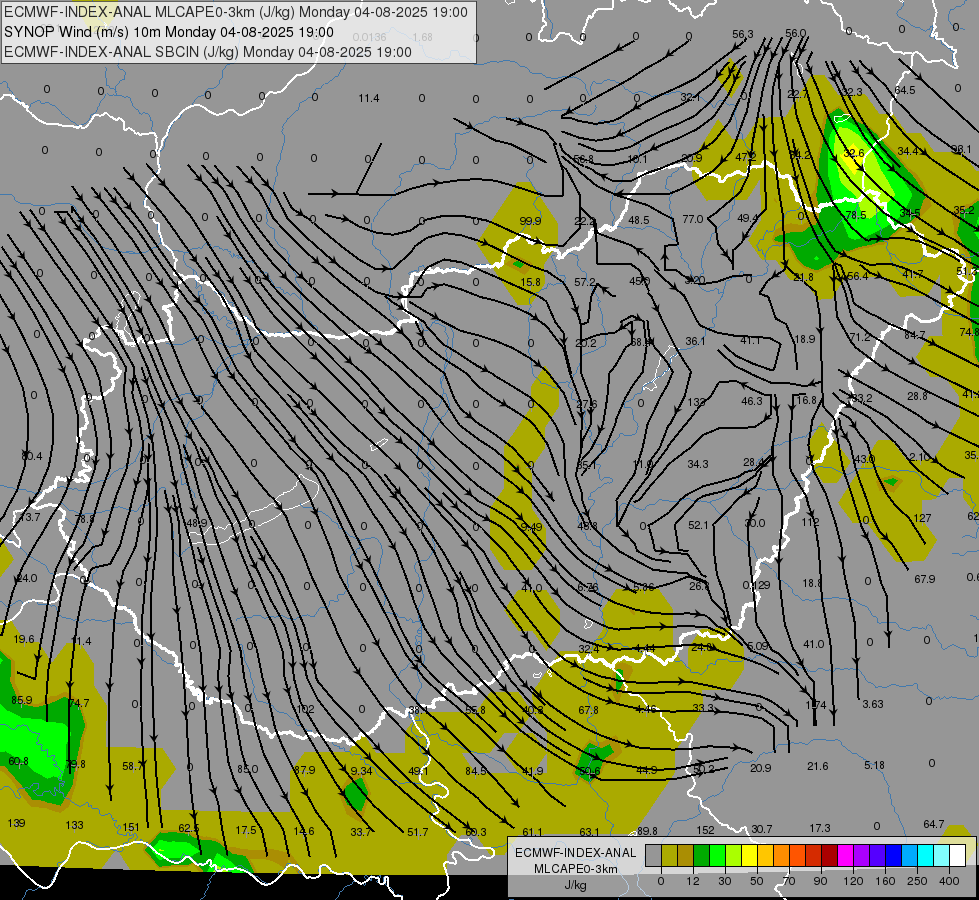The height and width of the screenshot is (900, 979).
Task: Pick the dark red legend swatch
Action: click(x=829, y=856)
